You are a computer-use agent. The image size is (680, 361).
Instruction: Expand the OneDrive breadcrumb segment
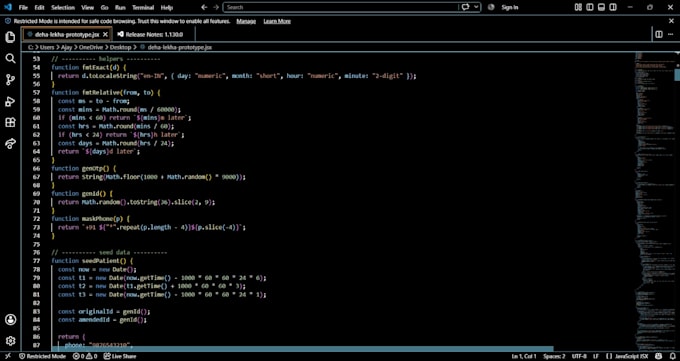tap(91, 47)
